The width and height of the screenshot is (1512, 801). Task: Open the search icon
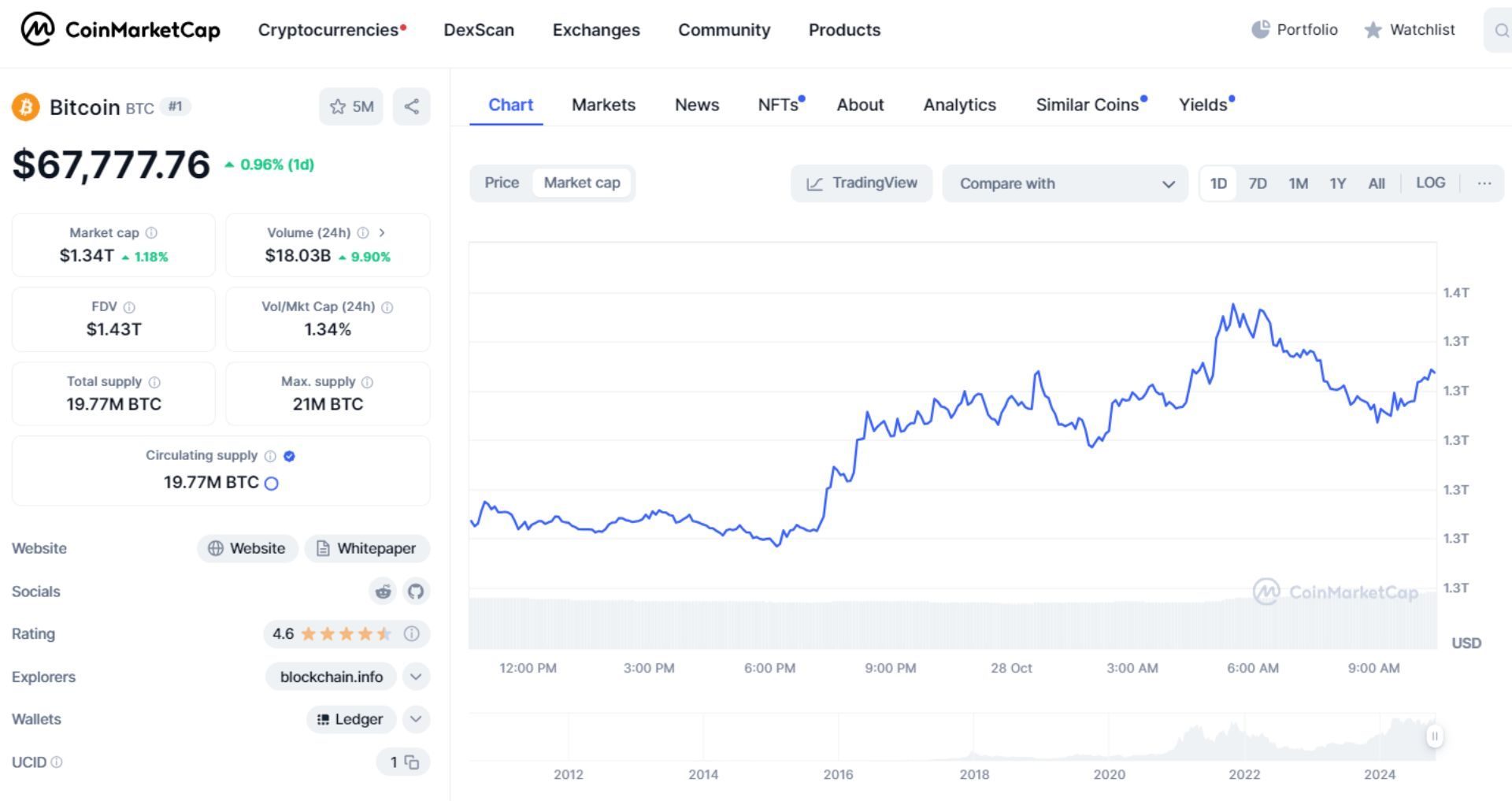tap(1500, 30)
